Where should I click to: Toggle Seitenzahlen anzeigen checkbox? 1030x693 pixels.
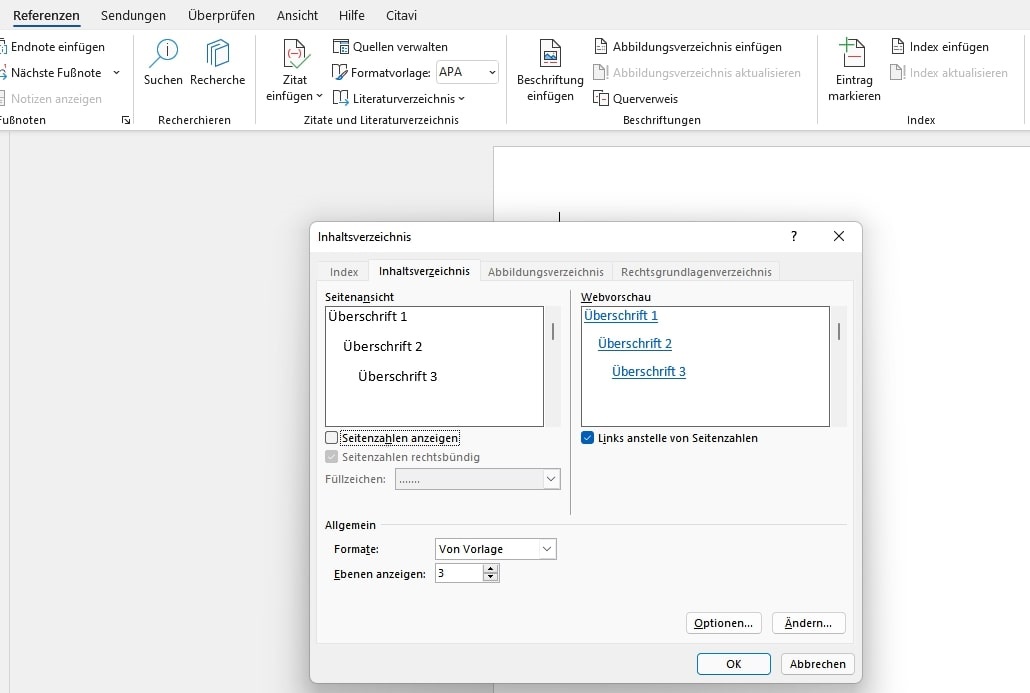tap(331, 437)
